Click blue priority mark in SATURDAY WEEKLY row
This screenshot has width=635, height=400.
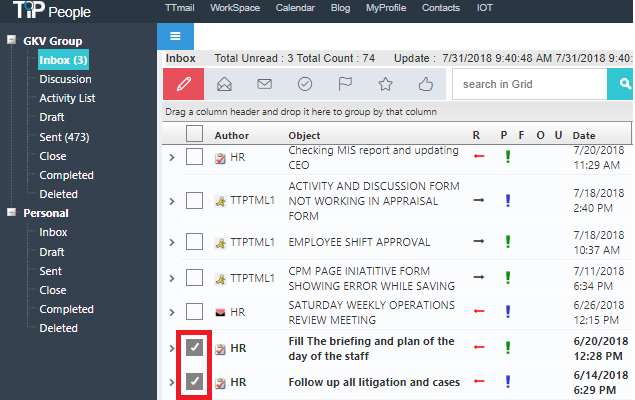point(508,311)
